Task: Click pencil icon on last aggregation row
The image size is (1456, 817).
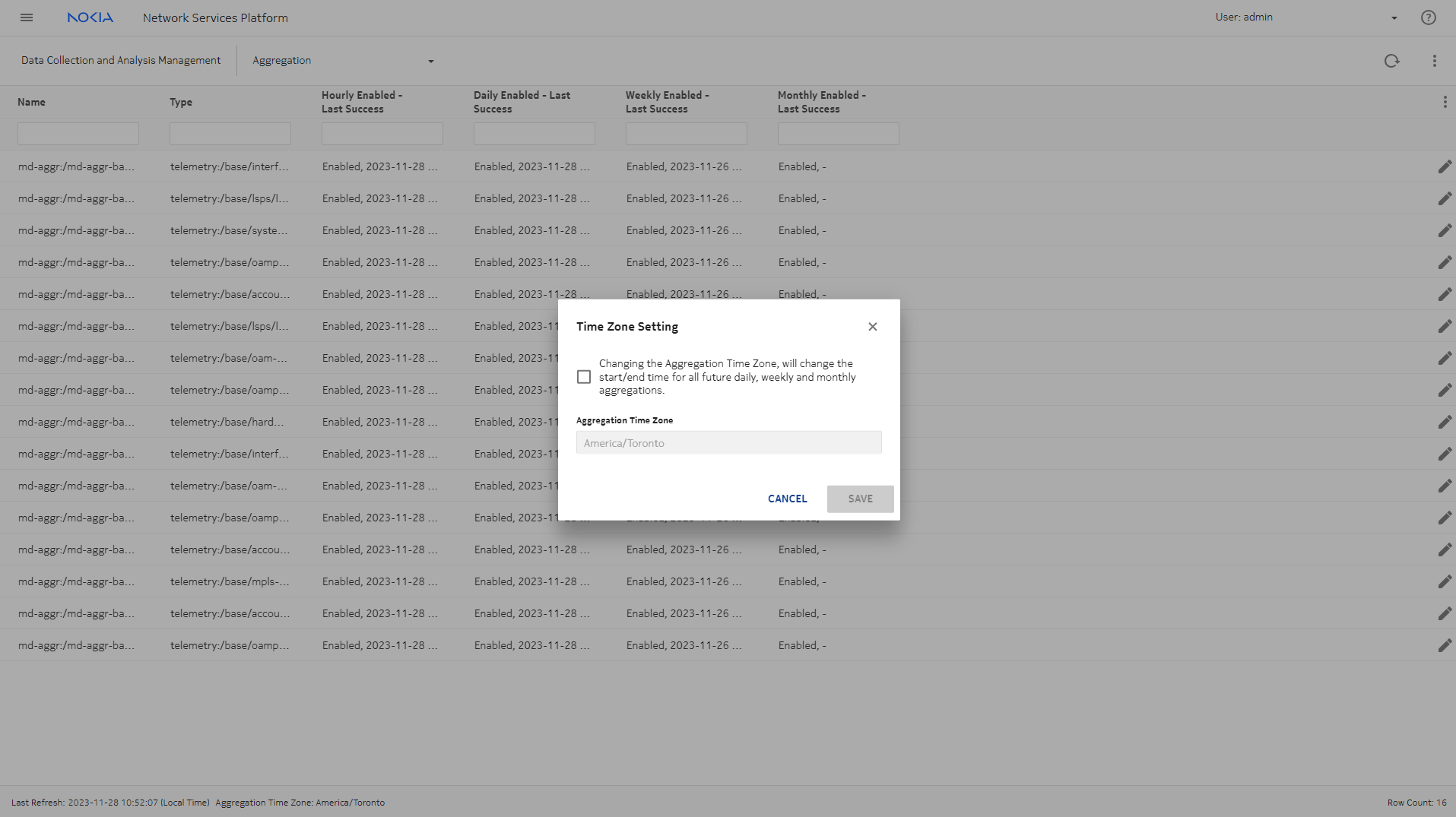Action: click(1445, 645)
